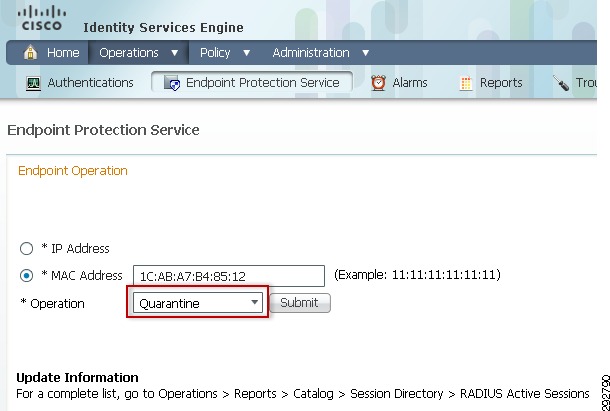Click the Endpoint Protection Service page title
The image size is (610, 411).
coord(103,130)
